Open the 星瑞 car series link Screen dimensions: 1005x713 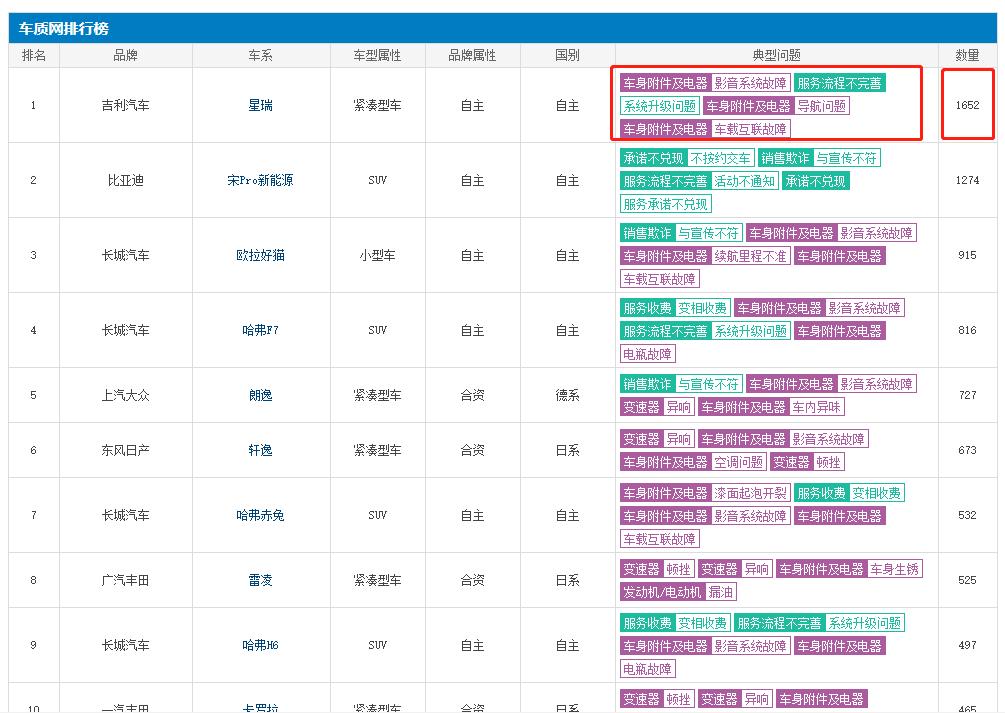(260, 105)
